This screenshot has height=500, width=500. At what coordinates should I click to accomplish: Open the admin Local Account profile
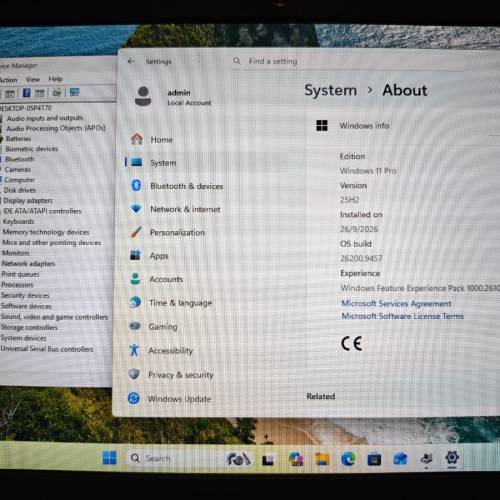click(173, 97)
